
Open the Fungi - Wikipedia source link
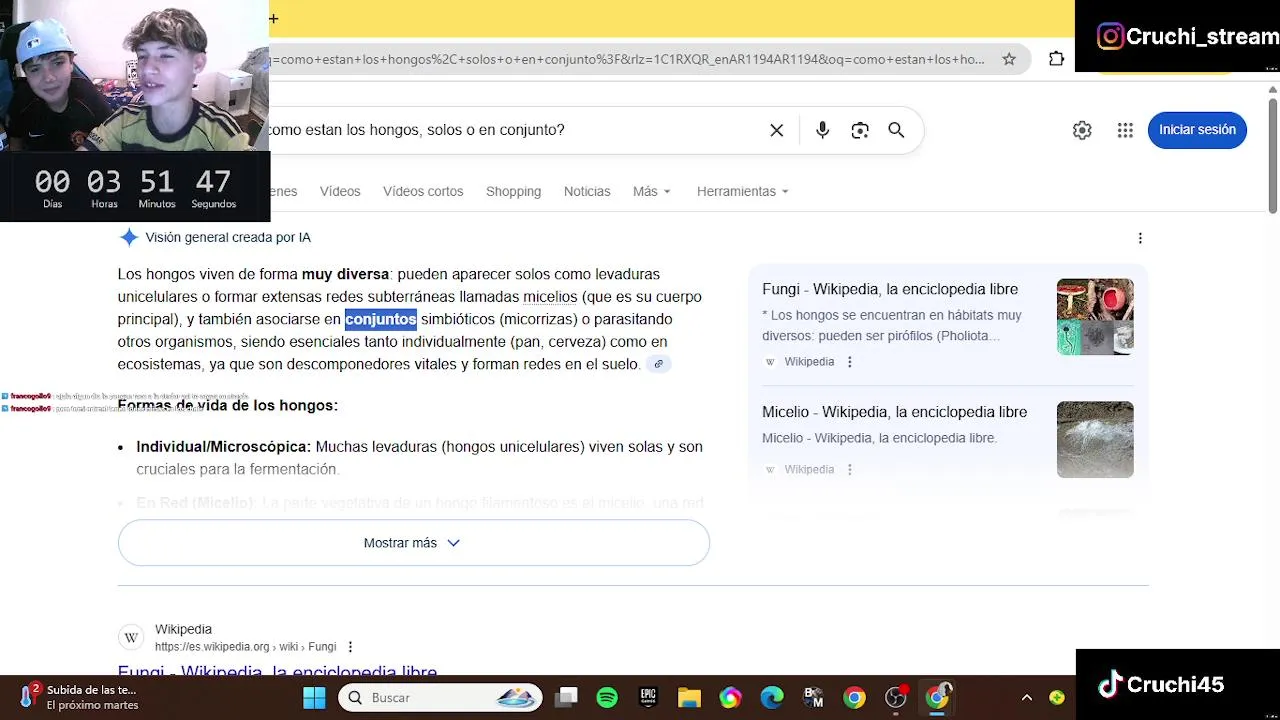coord(890,289)
